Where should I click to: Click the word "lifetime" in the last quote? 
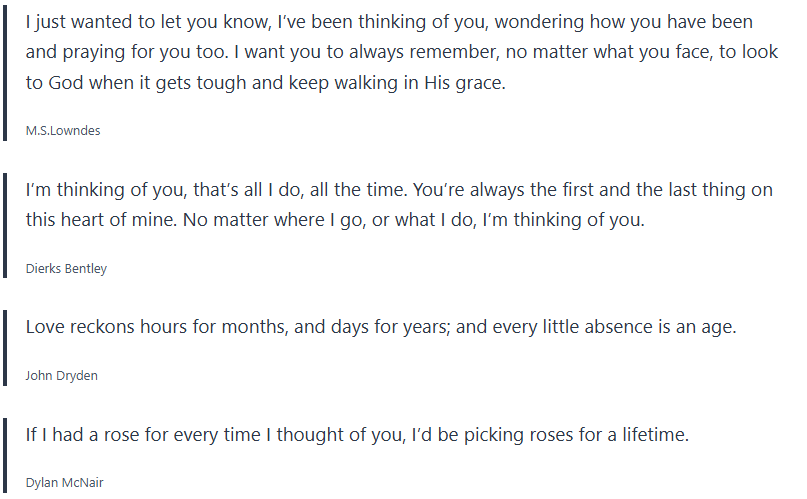(x=652, y=434)
